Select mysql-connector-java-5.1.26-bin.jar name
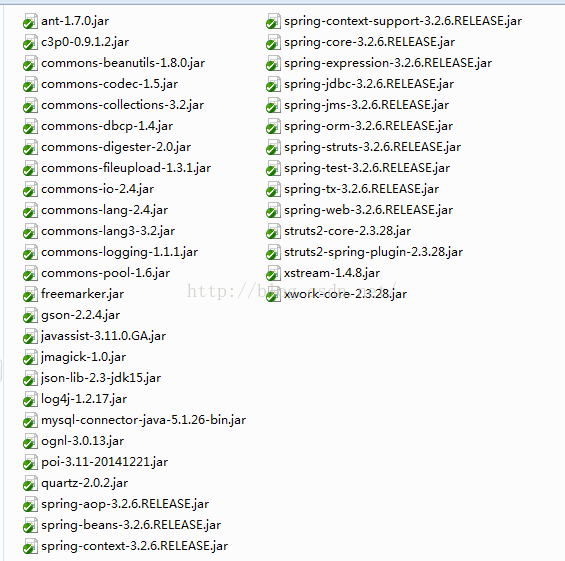The image size is (565, 561). 143,420
